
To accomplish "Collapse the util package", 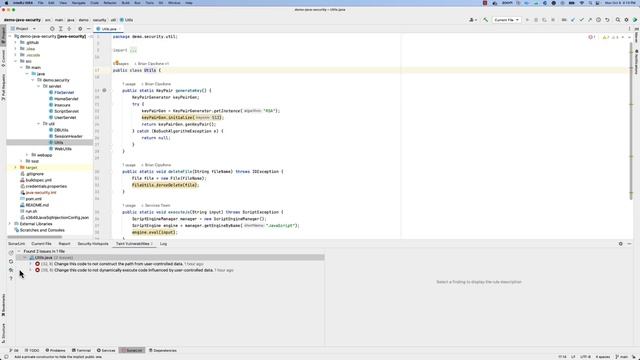I will pyautogui.click(x=39, y=124).
